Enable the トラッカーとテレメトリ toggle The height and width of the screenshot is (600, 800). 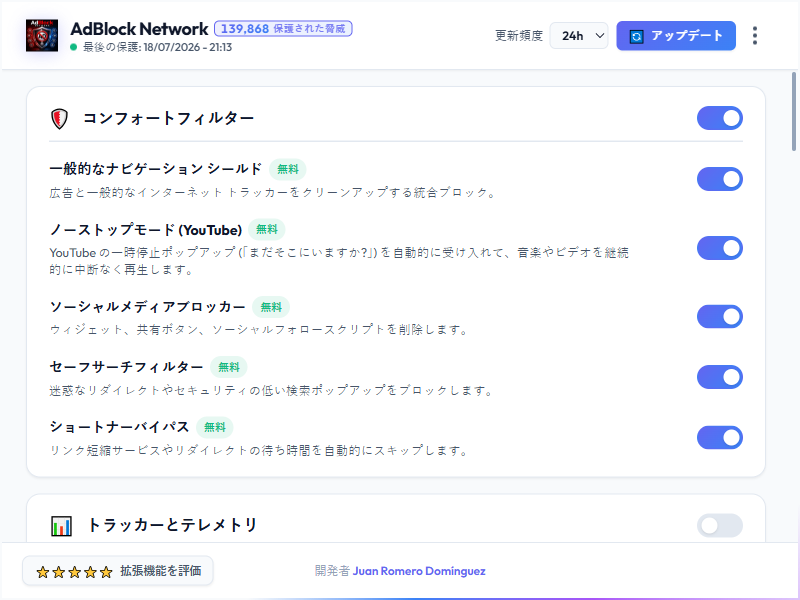719,526
